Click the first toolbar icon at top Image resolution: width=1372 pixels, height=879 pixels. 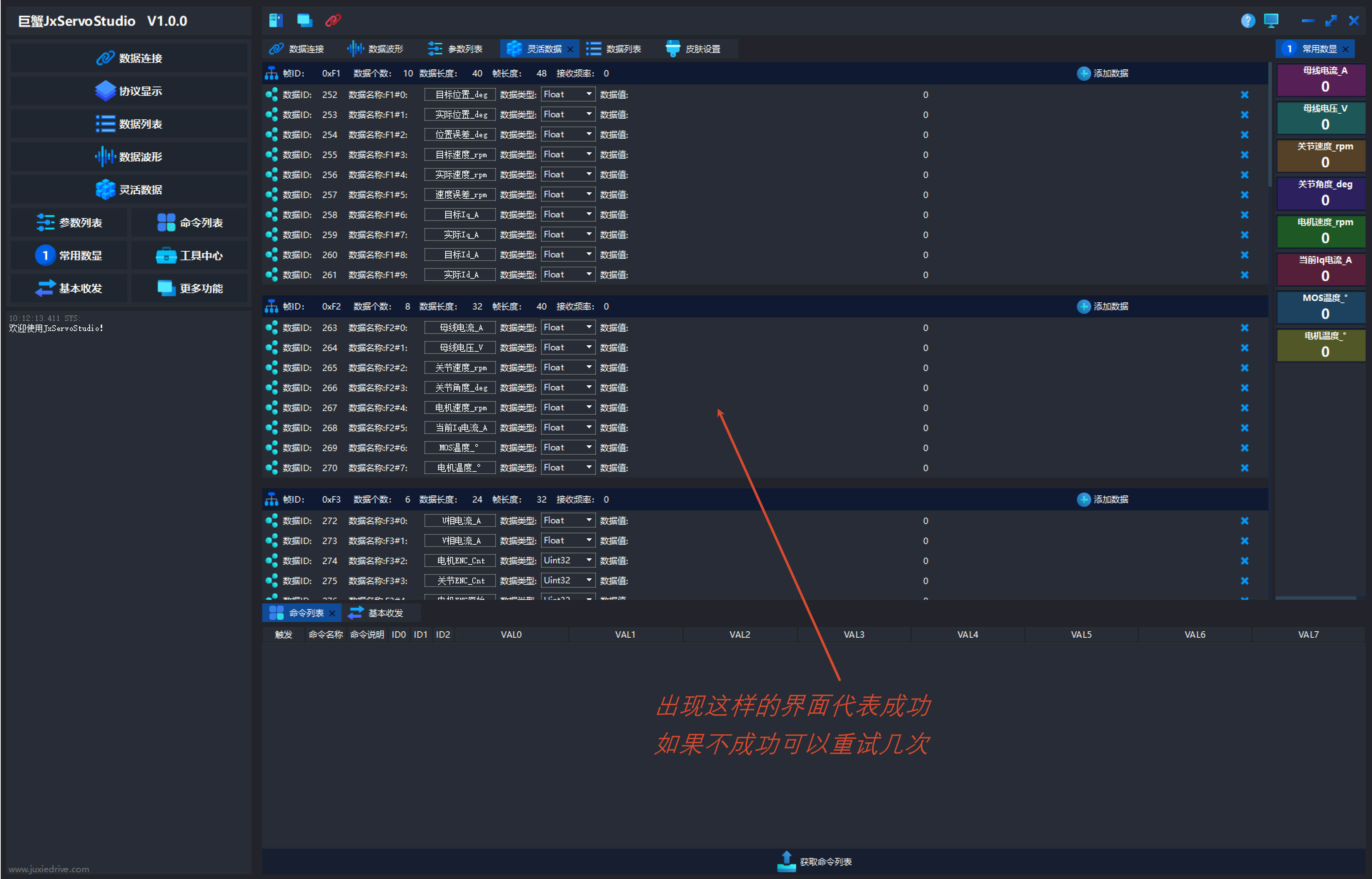[276, 20]
